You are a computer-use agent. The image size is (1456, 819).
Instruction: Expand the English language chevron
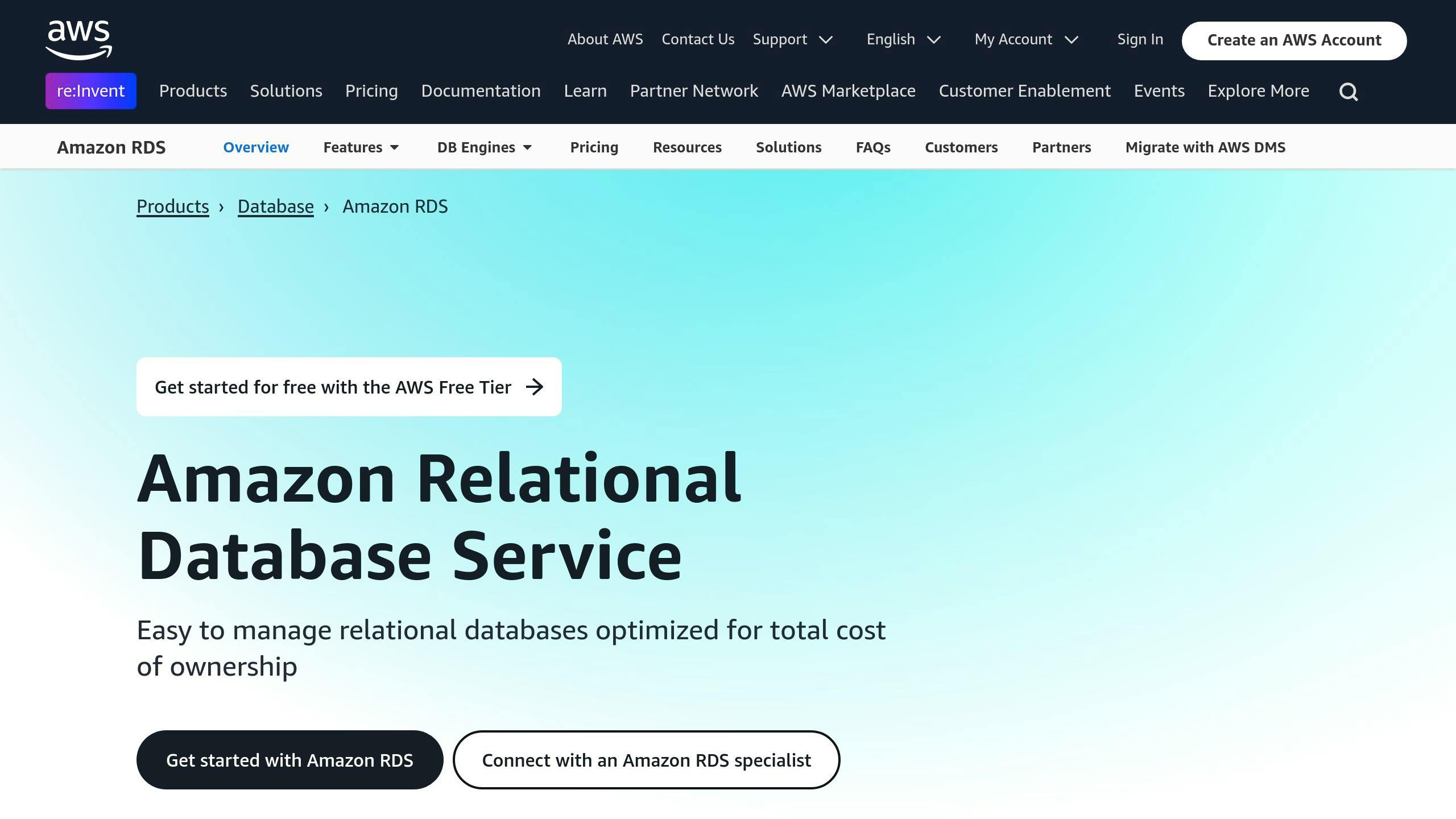point(934,40)
